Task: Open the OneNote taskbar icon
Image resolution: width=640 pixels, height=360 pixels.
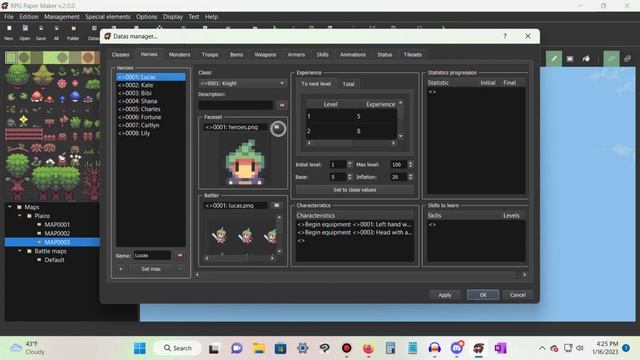Action: tap(500, 348)
